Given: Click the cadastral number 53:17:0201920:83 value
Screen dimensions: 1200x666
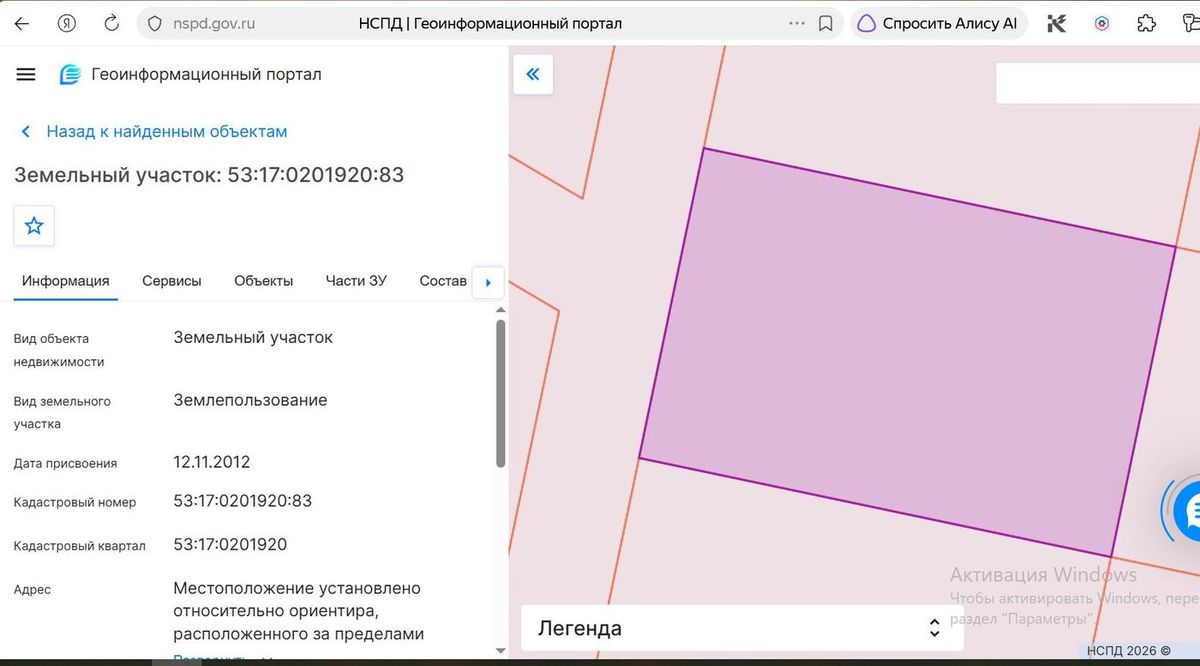Looking at the screenshot, I should tap(243, 500).
